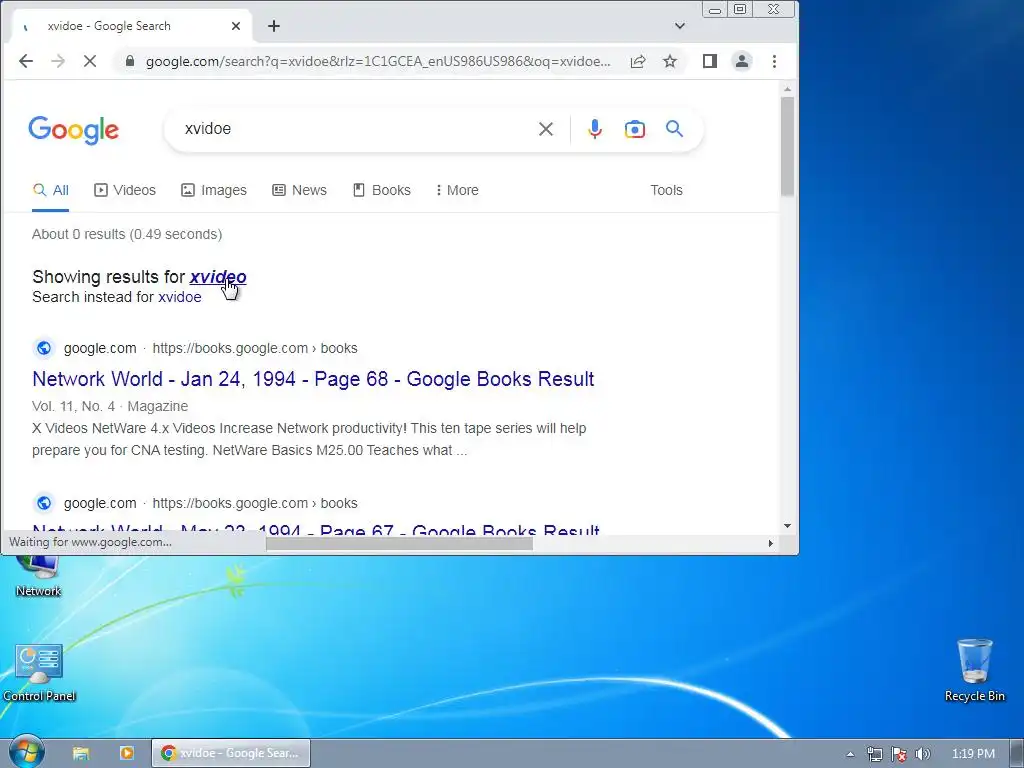Viewport: 1024px width, 768px height.
Task: Open the search Tools button
Action: click(666, 190)
